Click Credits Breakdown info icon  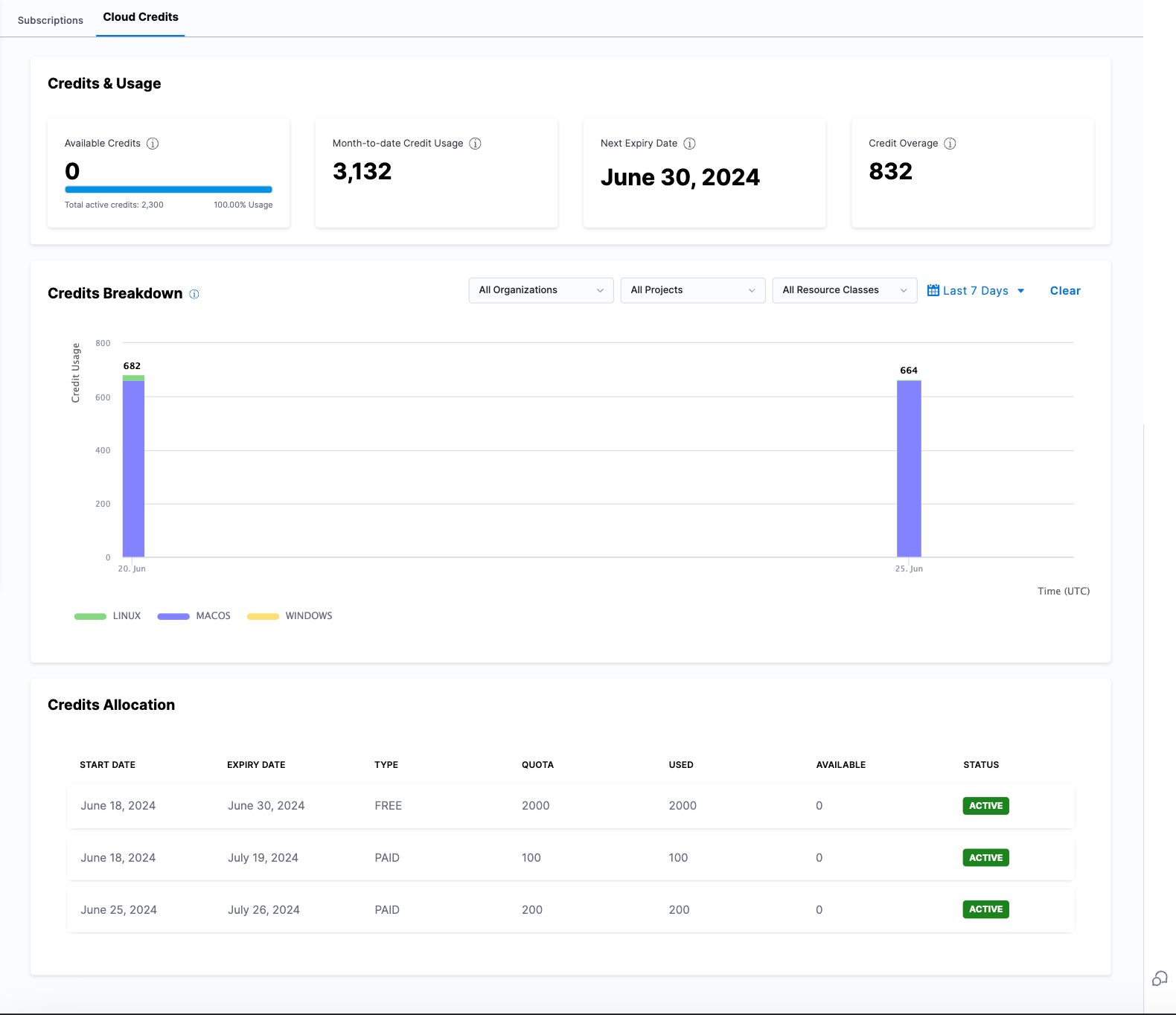point(194,294)
